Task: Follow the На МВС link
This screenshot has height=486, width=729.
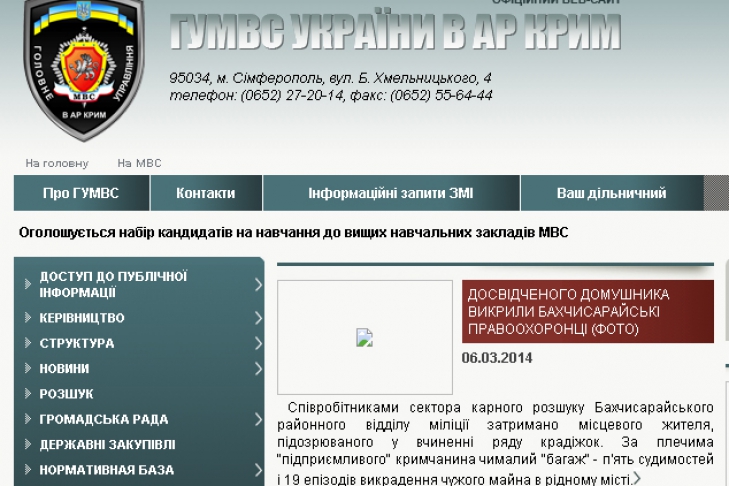Action: point(139,163)
